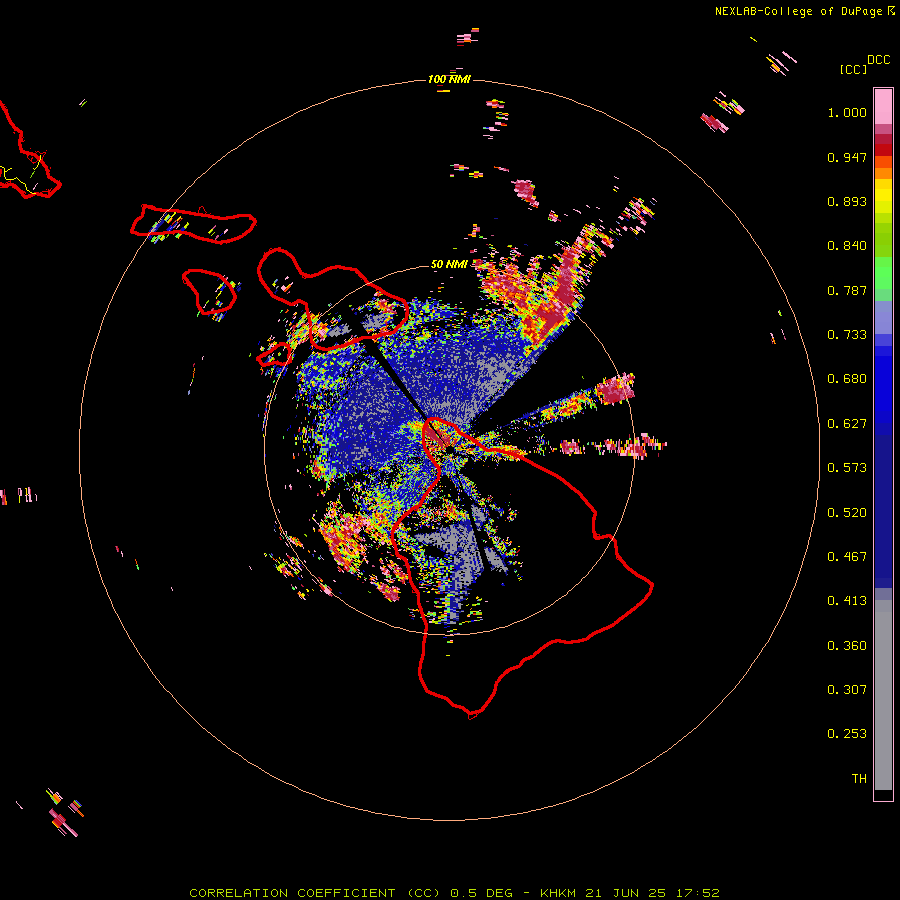Click the [CC] units label
The image size is (900, 900).
tap(854, 69)
